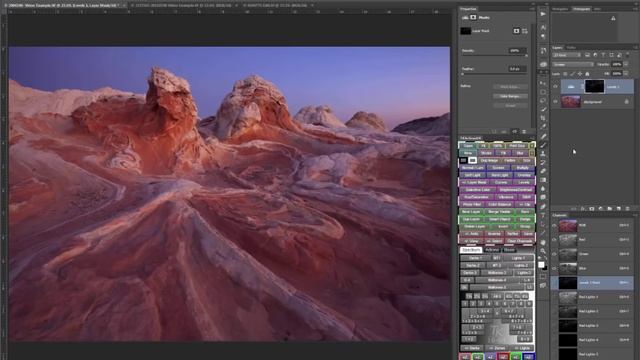640x360 pixels.
Task: Lock all icon in Layers lock row
Action: 587,74
